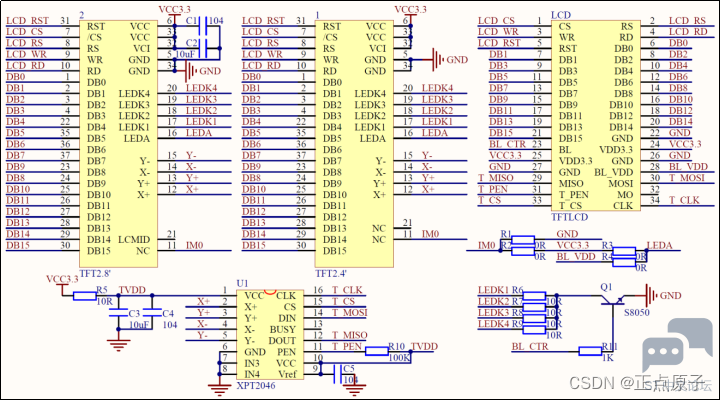Click the Q1 designator text
The height and width of the screenshot is (401, 721).
(x=607, y=287)
